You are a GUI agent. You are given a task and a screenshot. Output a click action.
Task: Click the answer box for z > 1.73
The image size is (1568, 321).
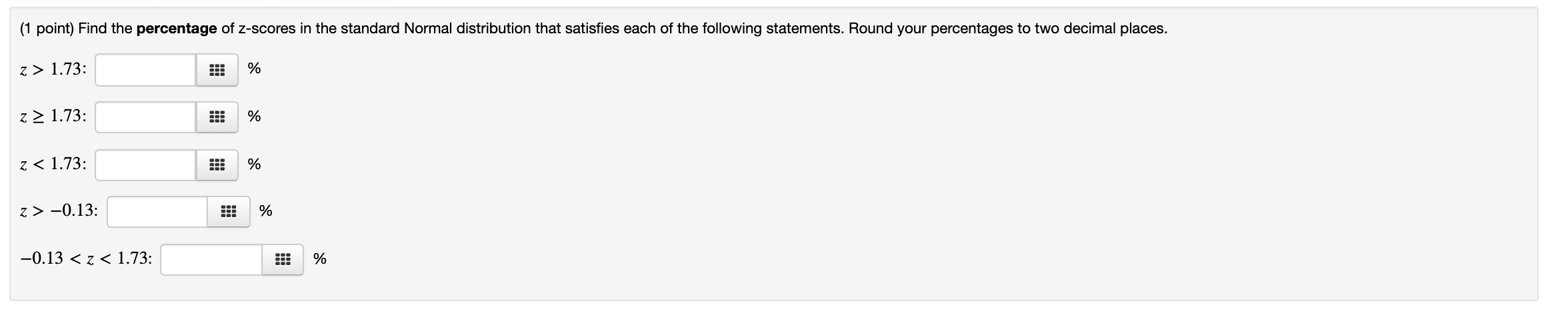[145, 70]
